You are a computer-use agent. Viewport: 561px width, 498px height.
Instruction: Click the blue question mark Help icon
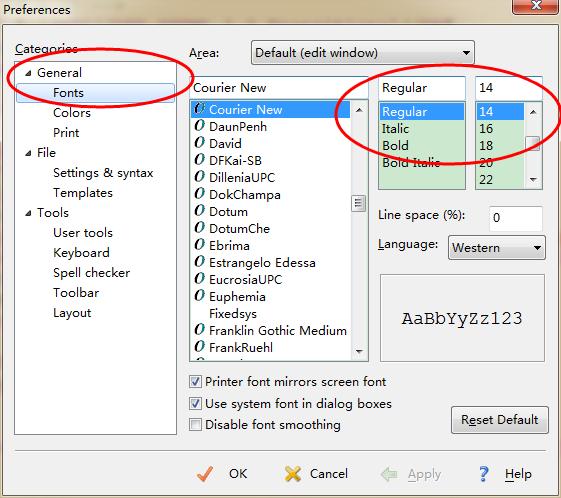[484, 474]
